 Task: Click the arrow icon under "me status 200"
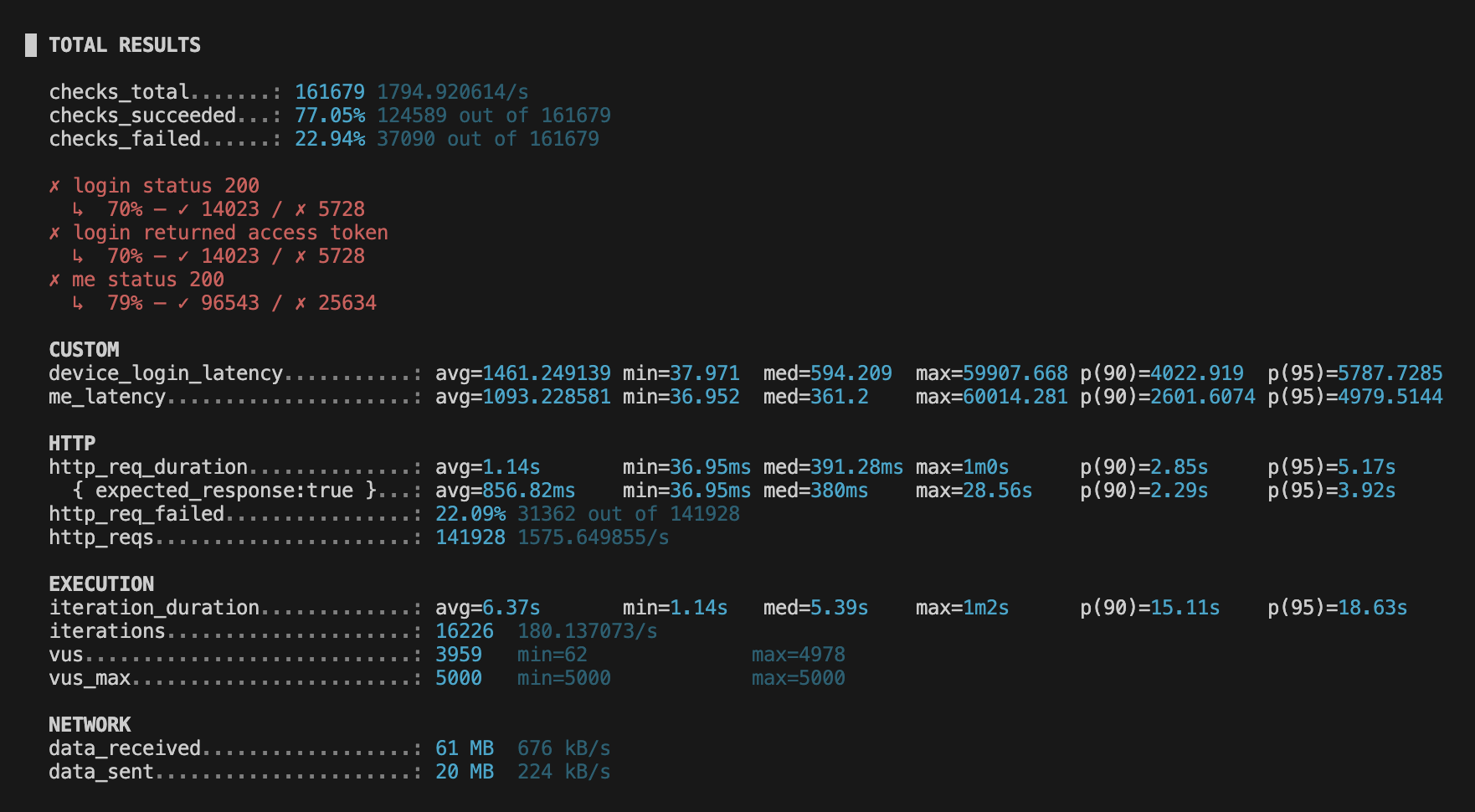tap(78, 303)
